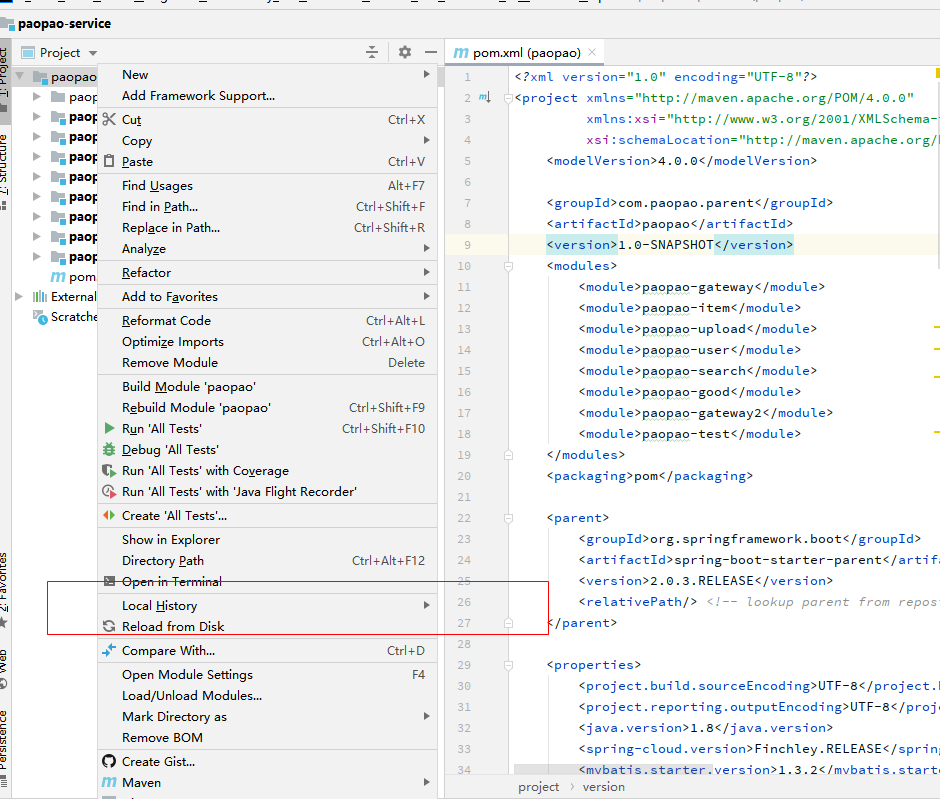Select Find in Path... menu entry
940x799 pixels.
tap(267, 206)
